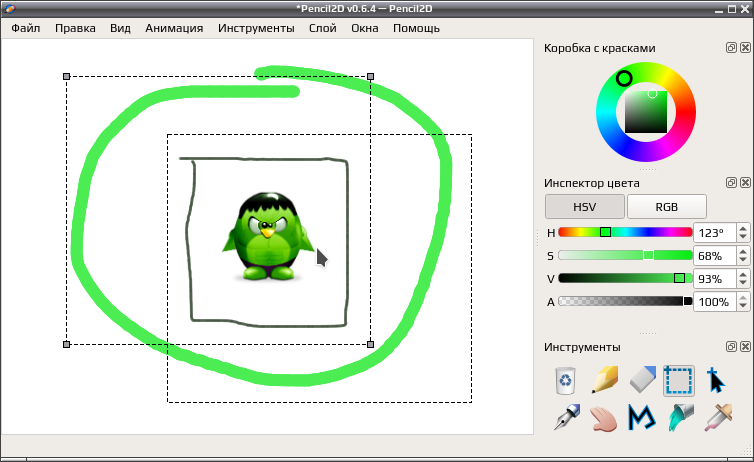The image size is (754, 462).
Task: Decrease alpha with A down arrow
Action: coord(743,306)
